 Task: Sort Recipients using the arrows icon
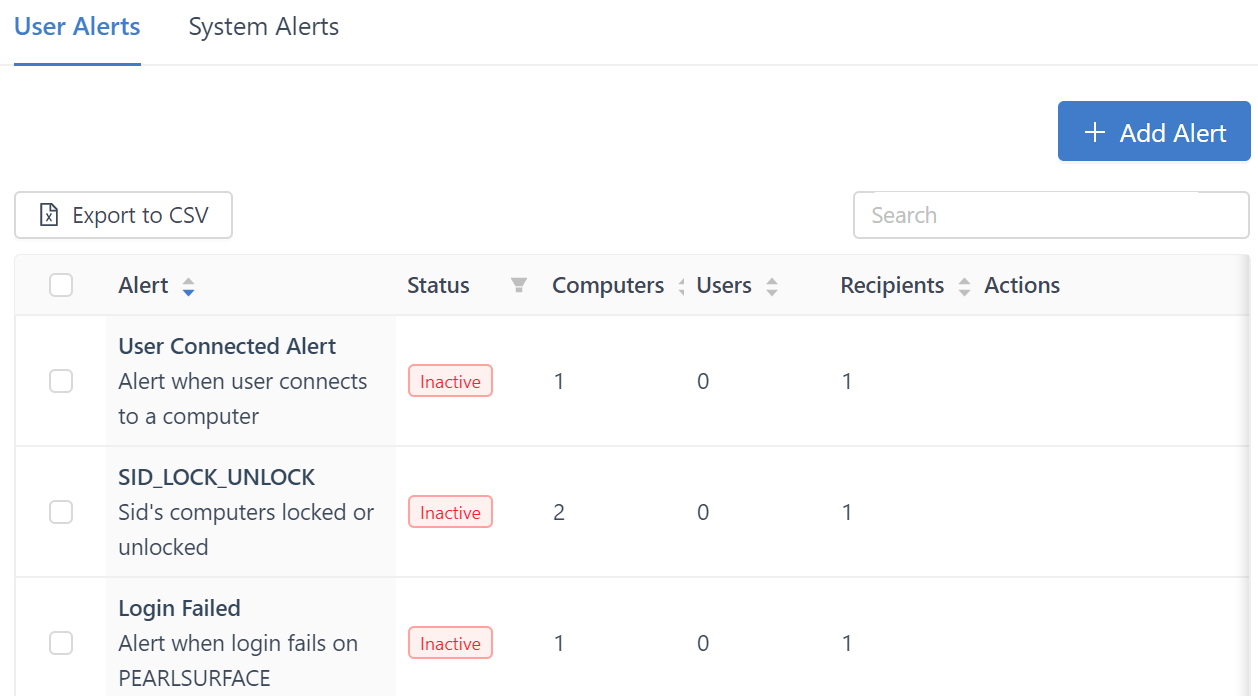[x=963, y=287]
